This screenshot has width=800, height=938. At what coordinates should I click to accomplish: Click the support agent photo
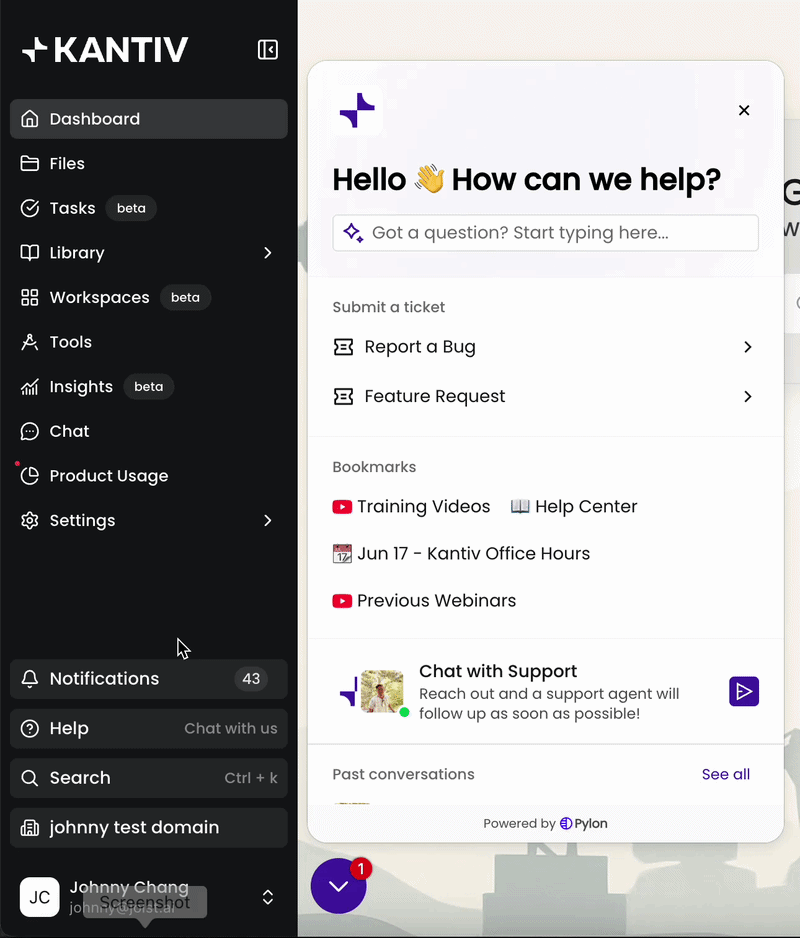tap(382, 692)
